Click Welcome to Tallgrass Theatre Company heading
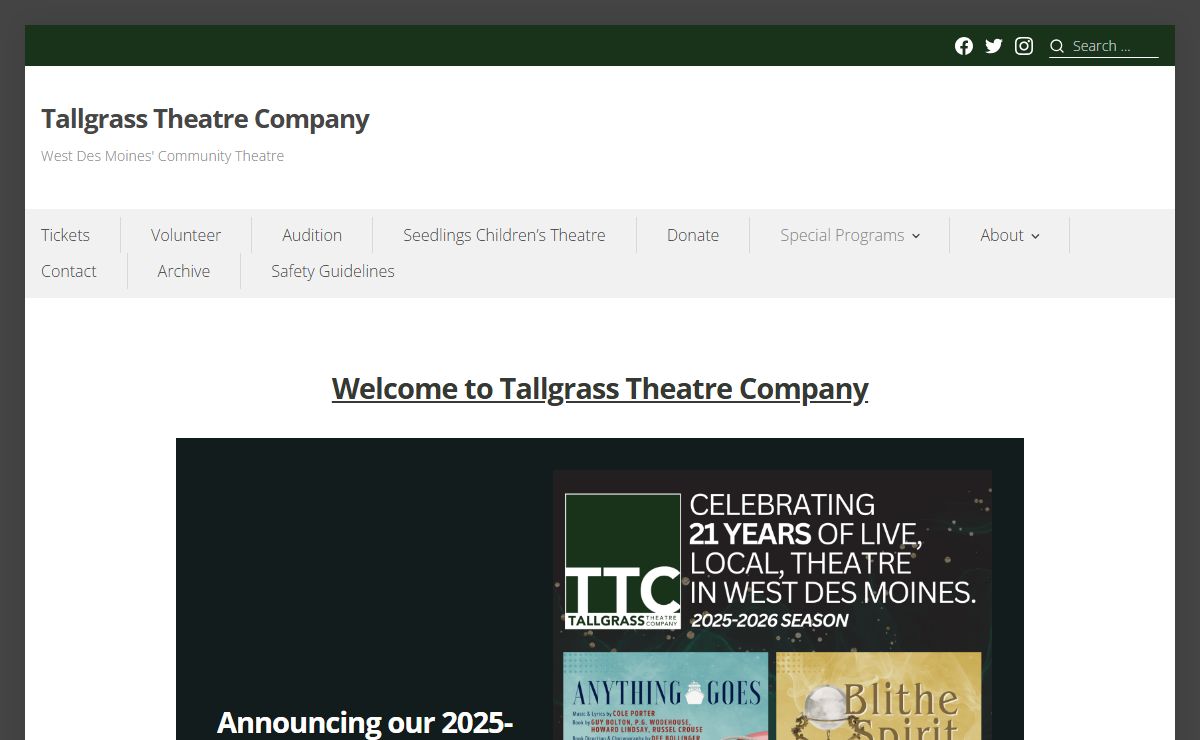Image resolution: width=1200 pixels, height=740 pixels. 600,388
